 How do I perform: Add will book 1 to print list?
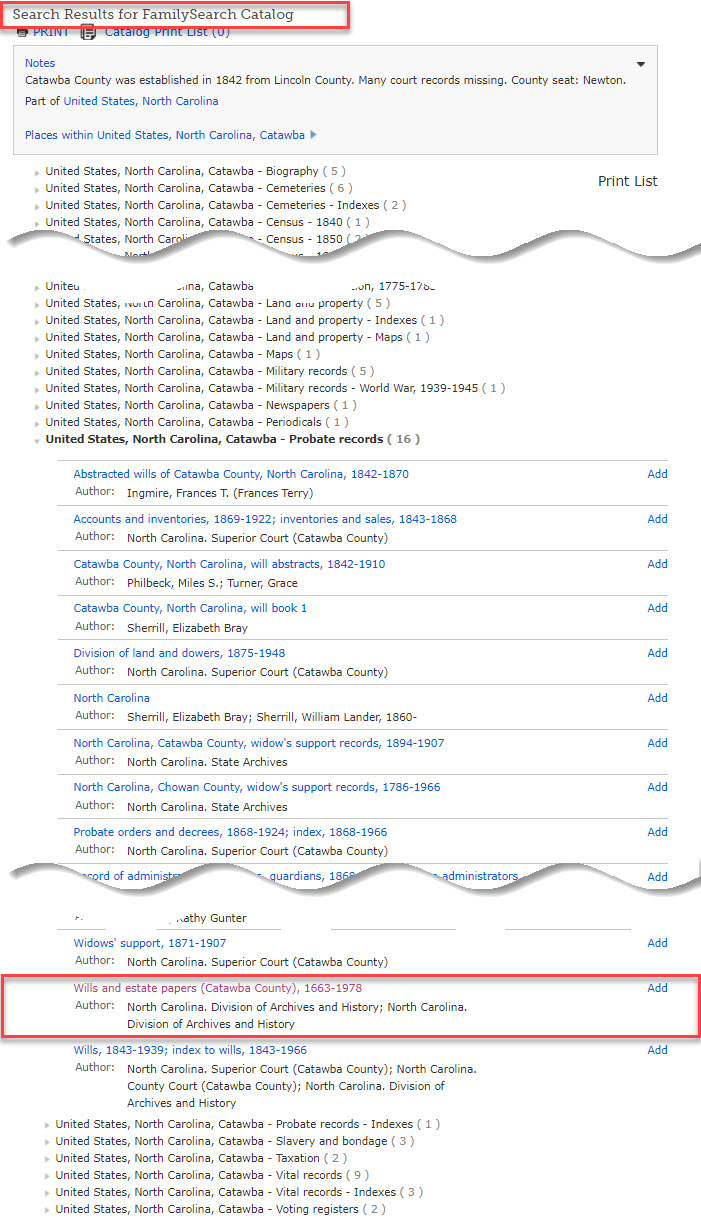657,608
